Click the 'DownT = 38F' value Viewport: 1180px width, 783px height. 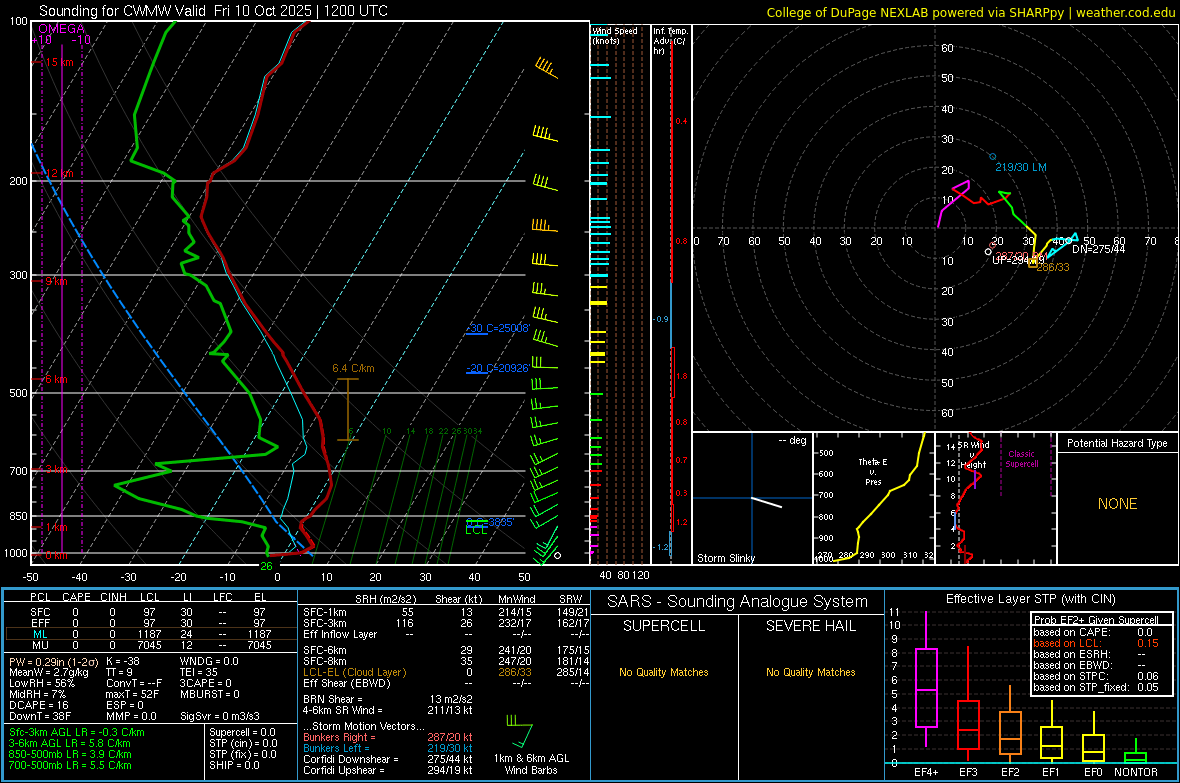coord(41,717)
